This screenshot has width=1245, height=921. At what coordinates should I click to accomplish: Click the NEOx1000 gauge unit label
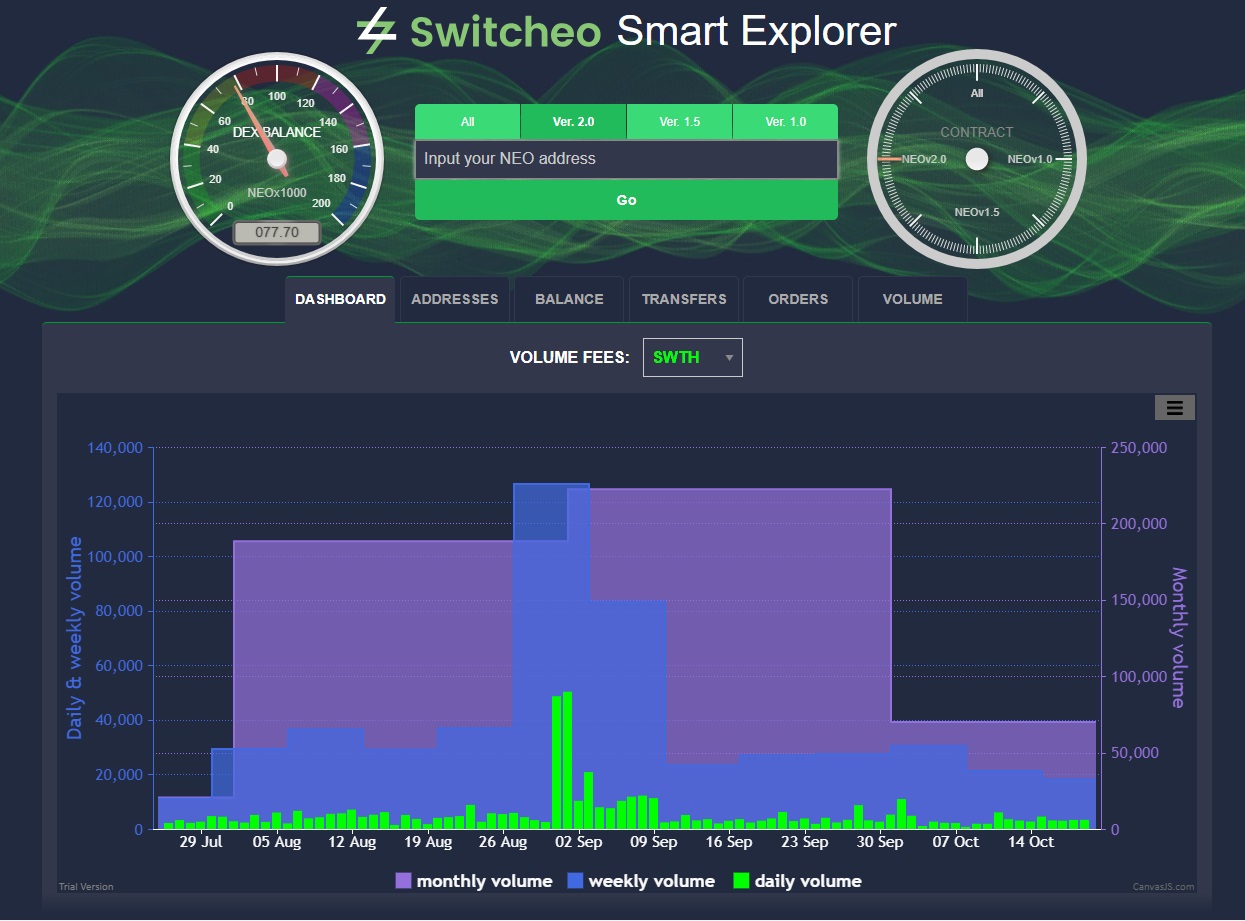(277, 192)
